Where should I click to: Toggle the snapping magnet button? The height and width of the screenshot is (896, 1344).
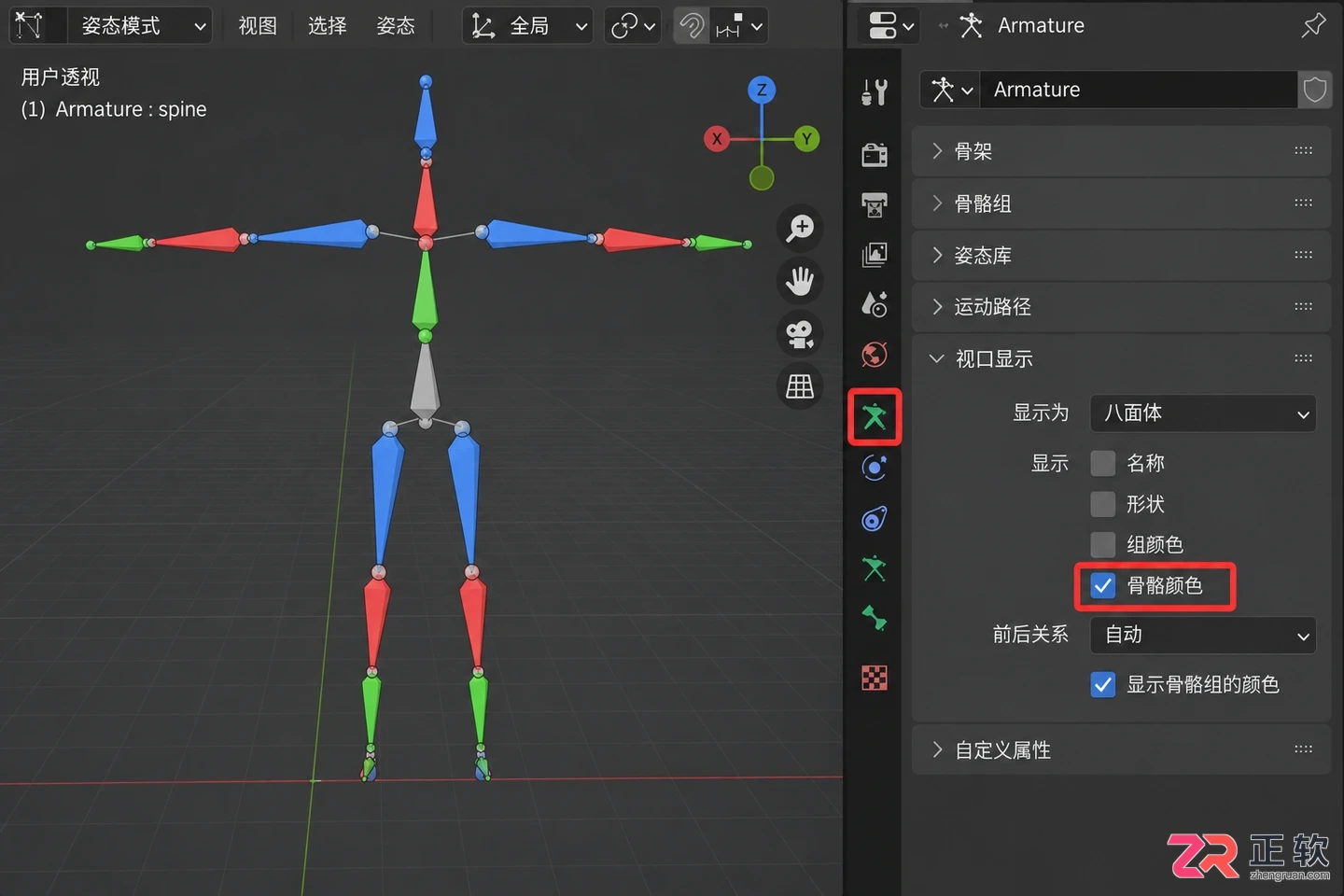pyautogui.click(x=692, y=26)
